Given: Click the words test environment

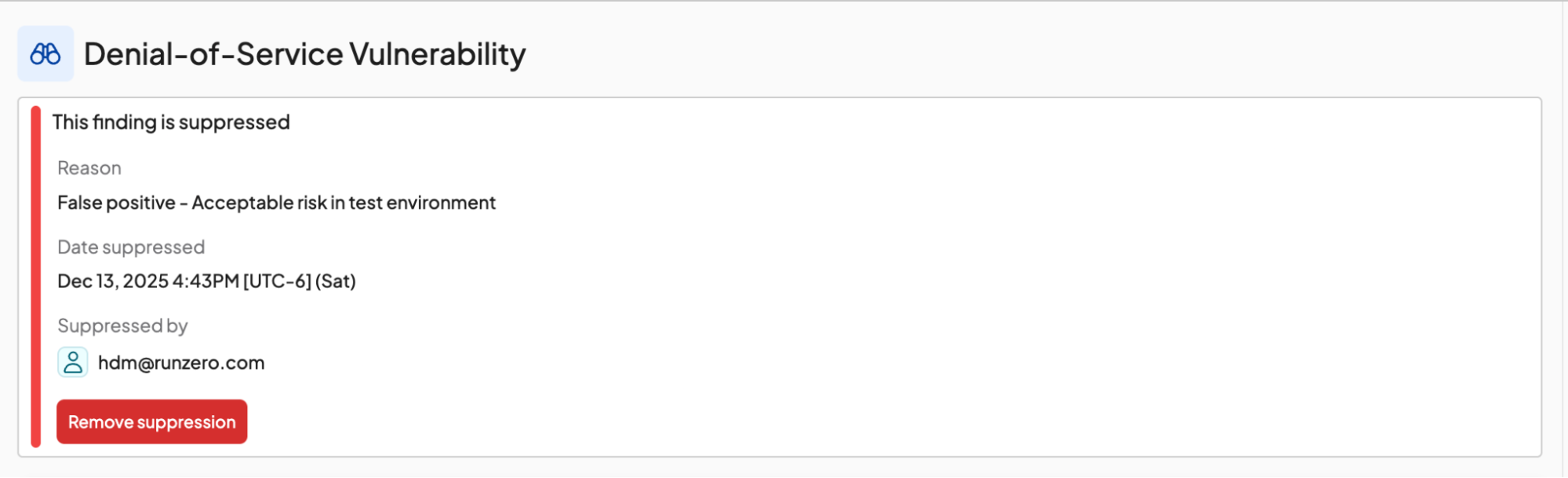Looking at the screenshot, I should [422, 203].
